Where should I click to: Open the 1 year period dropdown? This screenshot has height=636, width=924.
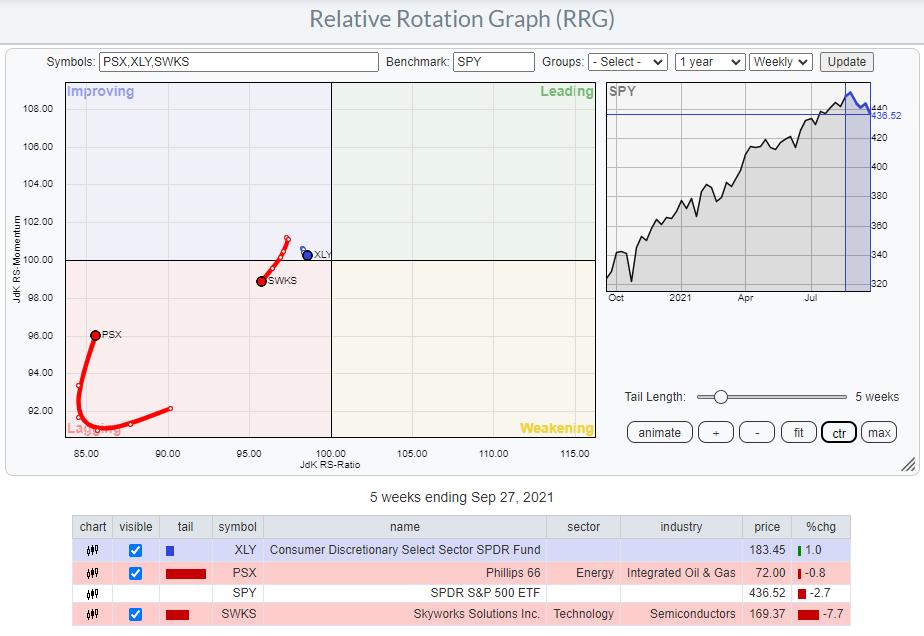click(x=710, y=62)
